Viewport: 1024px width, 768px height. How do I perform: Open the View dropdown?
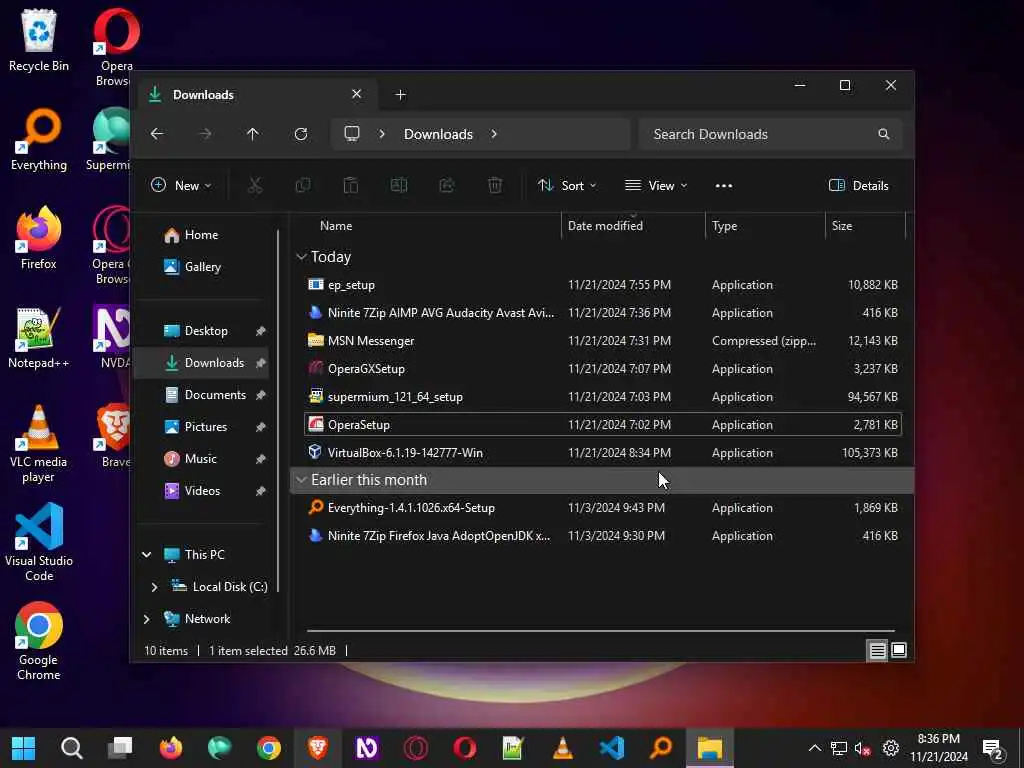656,185
